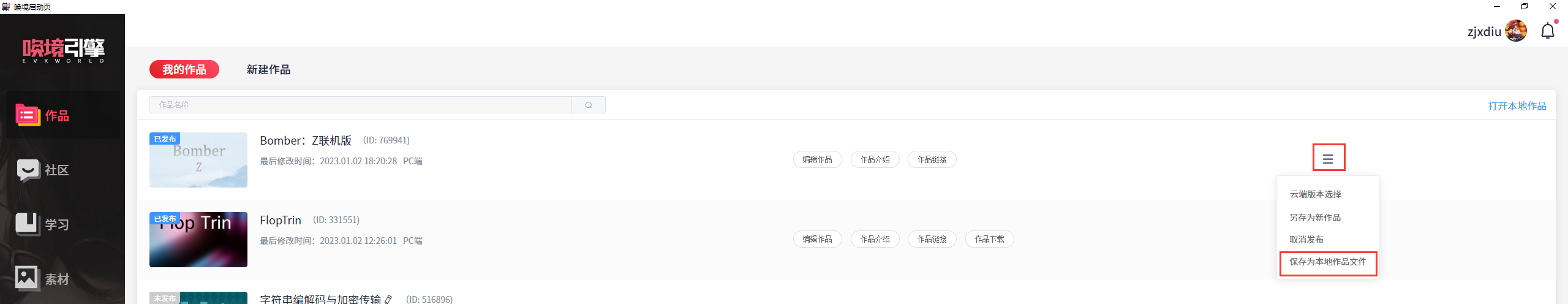Image resolution: width=1568 pixels, height=304 pixels.
Task: Choose 保存为本地作品文件 menu entry
Action: pos(1328,262)
